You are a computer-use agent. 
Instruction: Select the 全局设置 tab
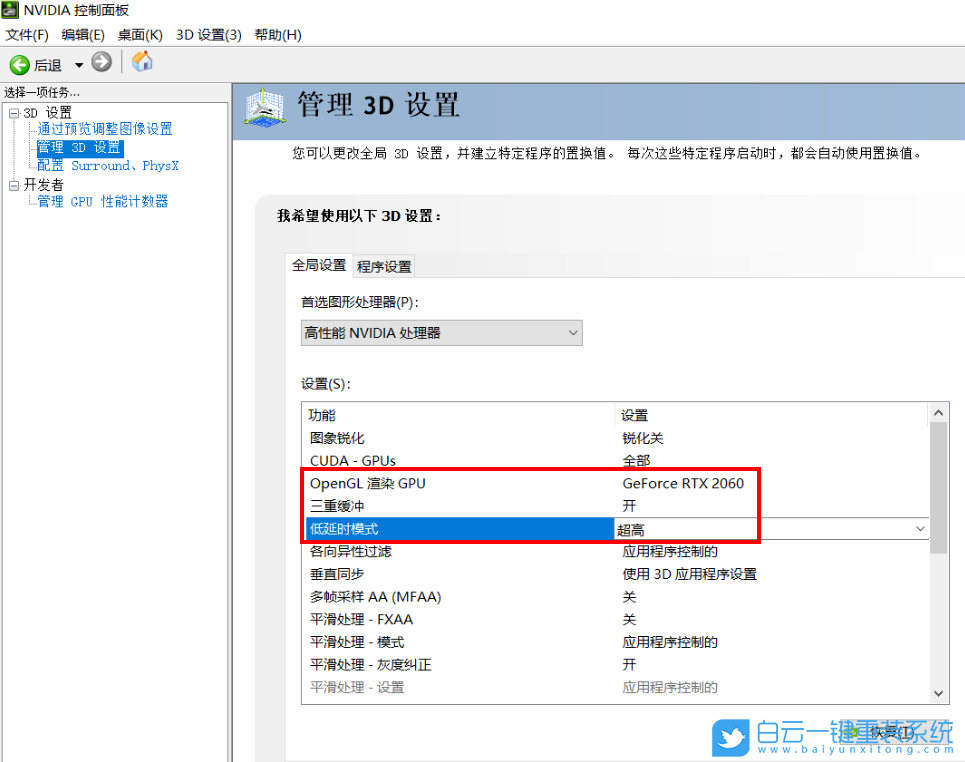pyautogui.click(x=319, y=266)
